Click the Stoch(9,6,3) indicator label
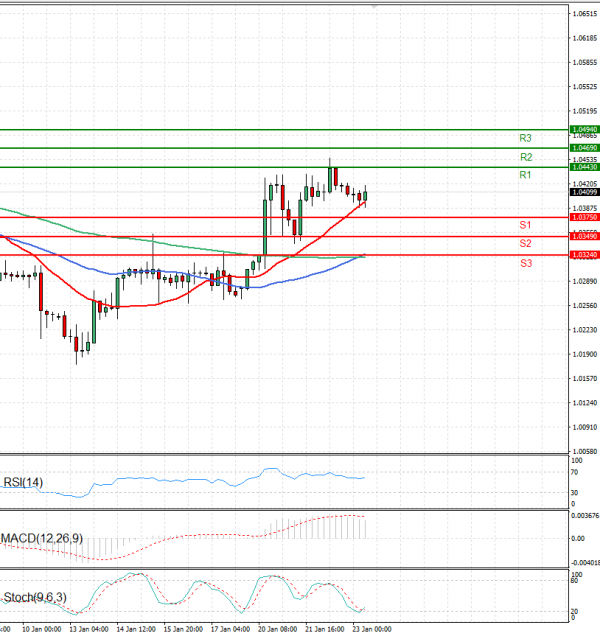This screenshot has height=636, width=600. (35, 597)
